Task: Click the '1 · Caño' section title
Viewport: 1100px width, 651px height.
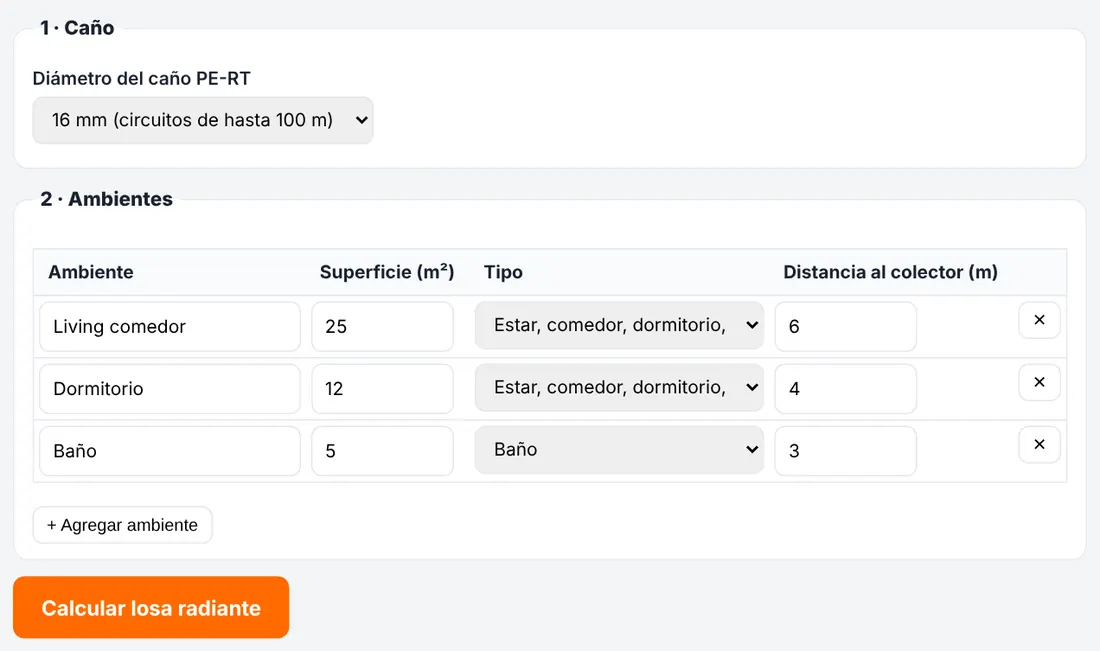Action: coord(77,28)
